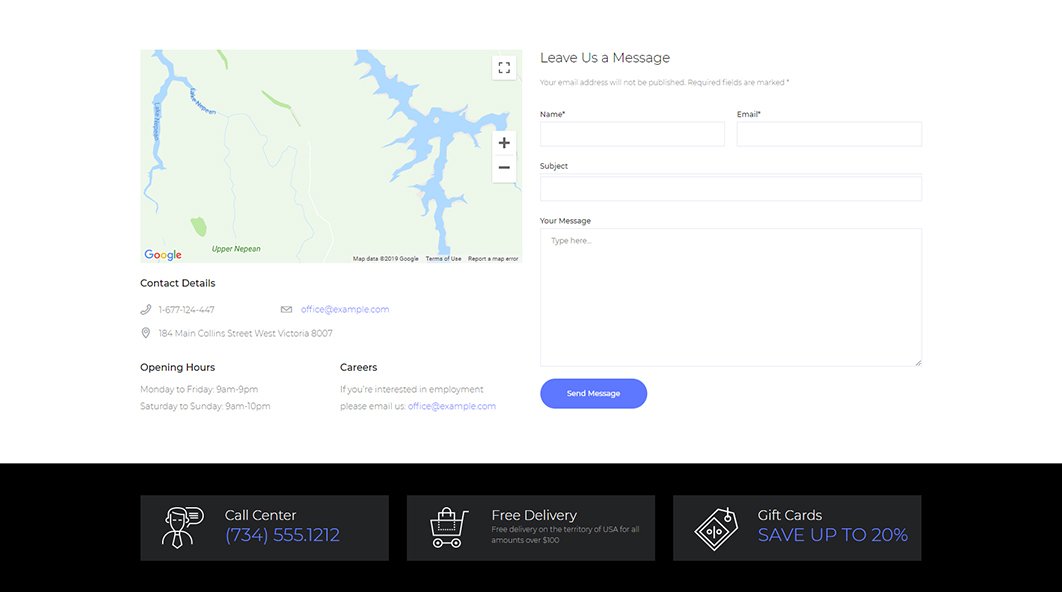1062x592 pixels.
Task: Click the Free Delivery shopping cart icon
Action: 448,527
